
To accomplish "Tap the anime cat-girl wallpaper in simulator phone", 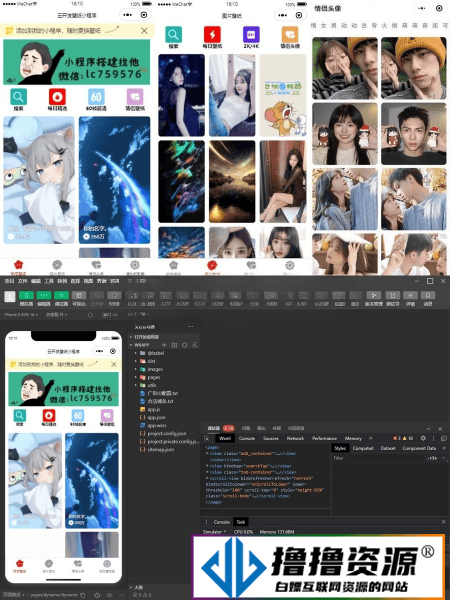I will coord(35,481).
